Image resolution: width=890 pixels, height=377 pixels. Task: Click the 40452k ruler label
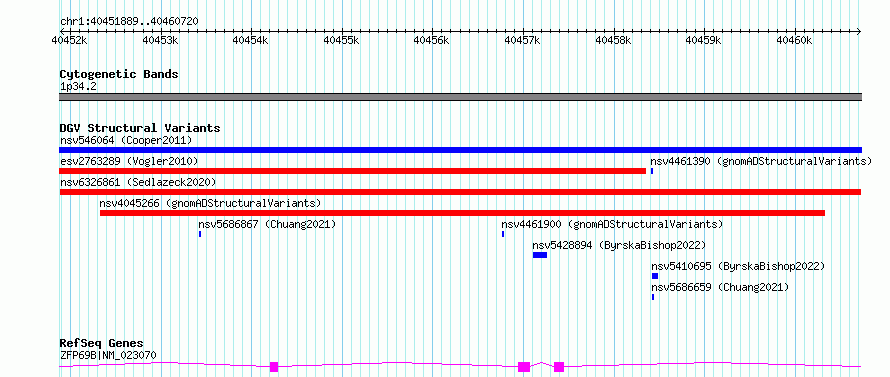pos(69,40)
